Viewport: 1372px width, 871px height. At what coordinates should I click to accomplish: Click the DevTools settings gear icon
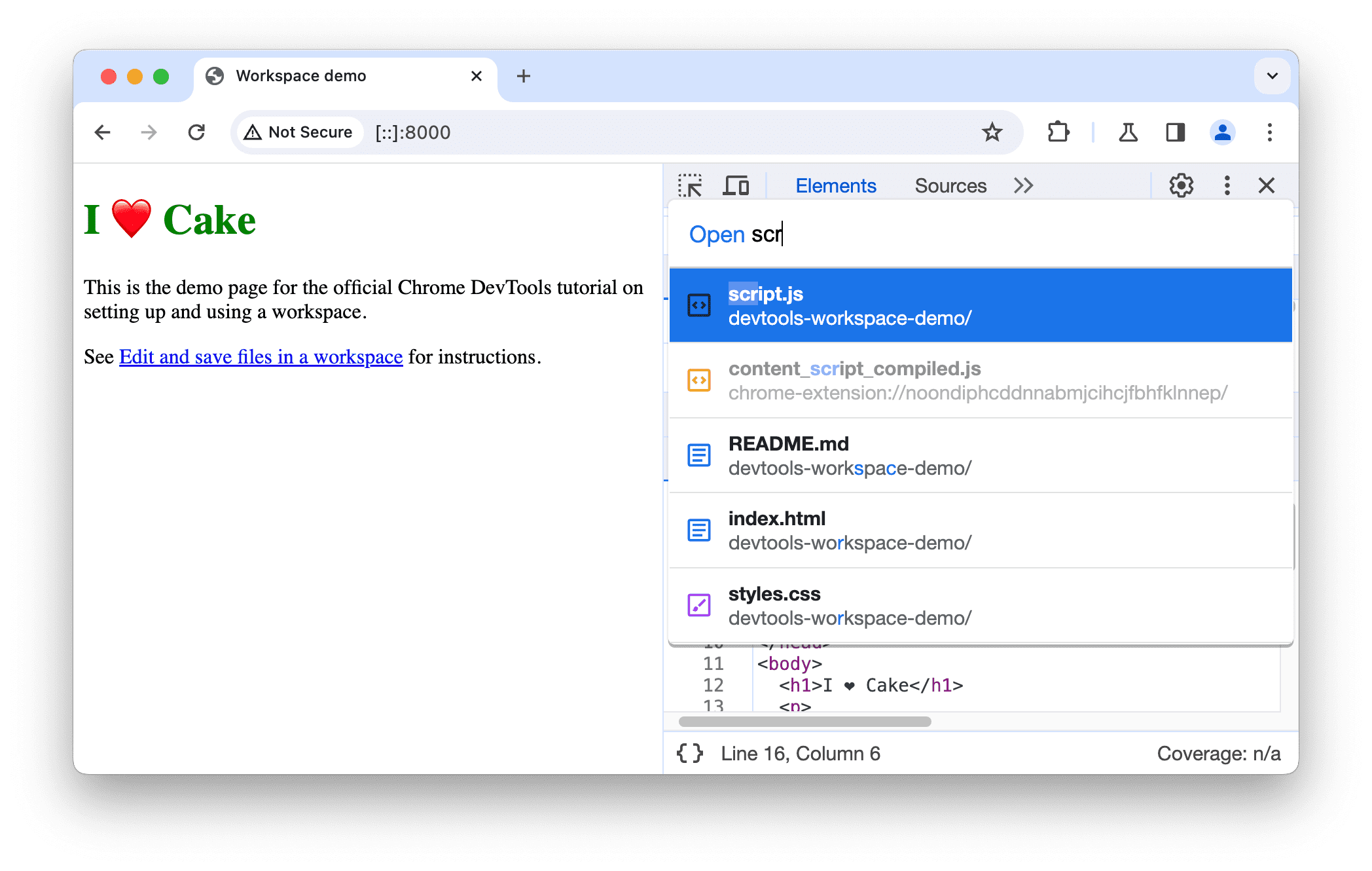[x=1181, y=185]
